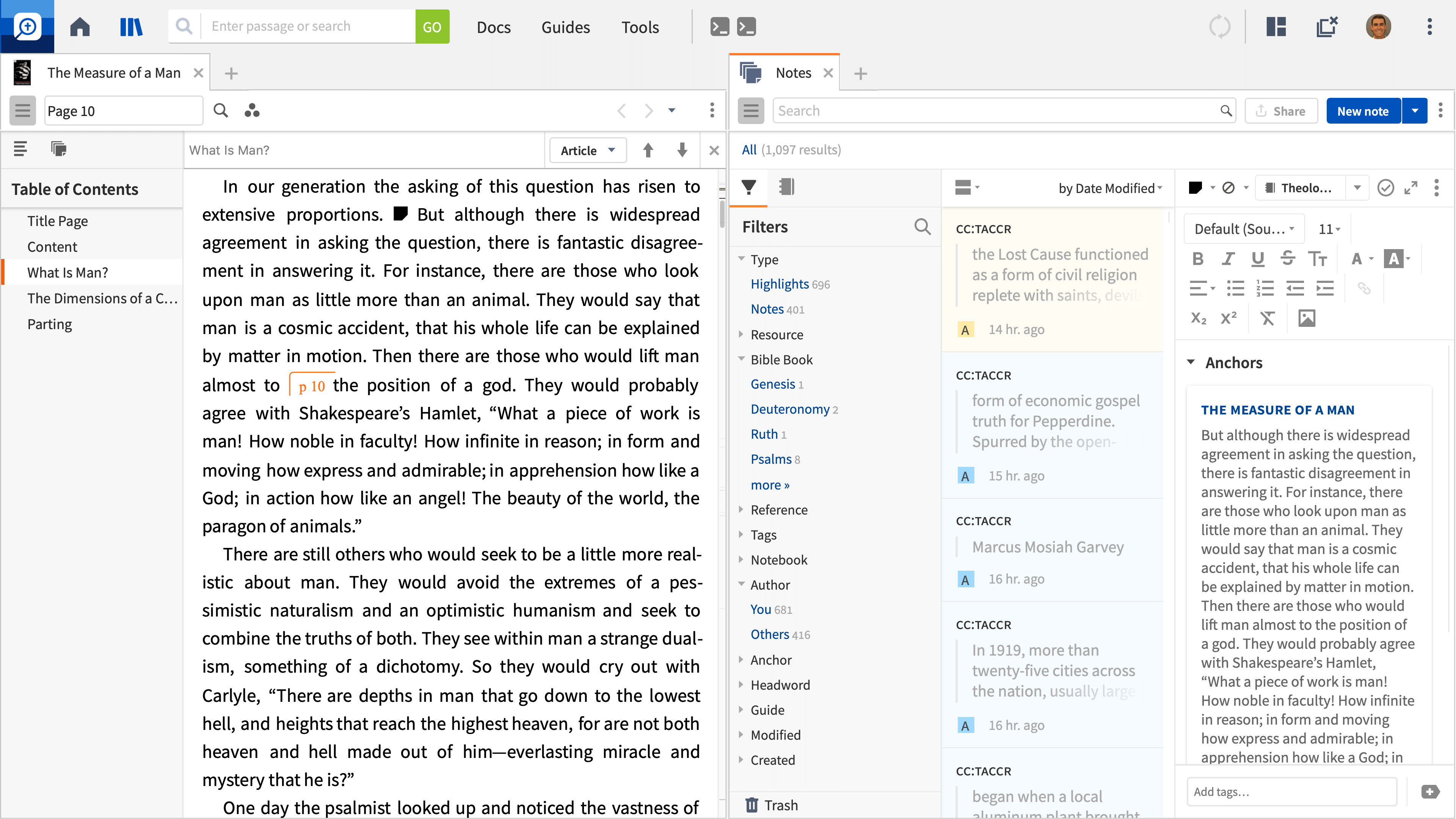This screenshot has height=819, width=1456.
Task: Click the New note button
Action: click(1363, 111)
